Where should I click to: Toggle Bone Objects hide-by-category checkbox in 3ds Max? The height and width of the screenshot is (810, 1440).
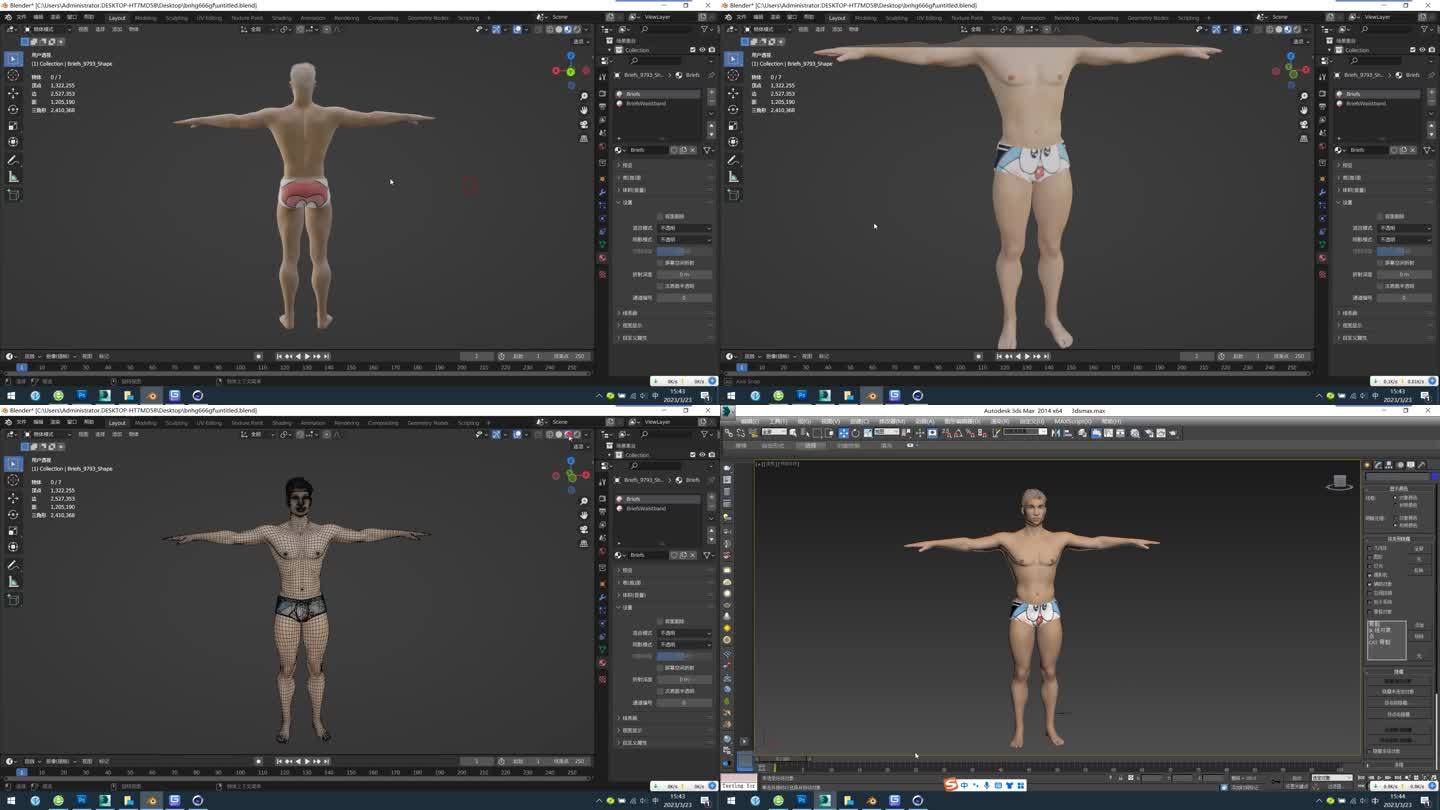tap(1371, 611)
